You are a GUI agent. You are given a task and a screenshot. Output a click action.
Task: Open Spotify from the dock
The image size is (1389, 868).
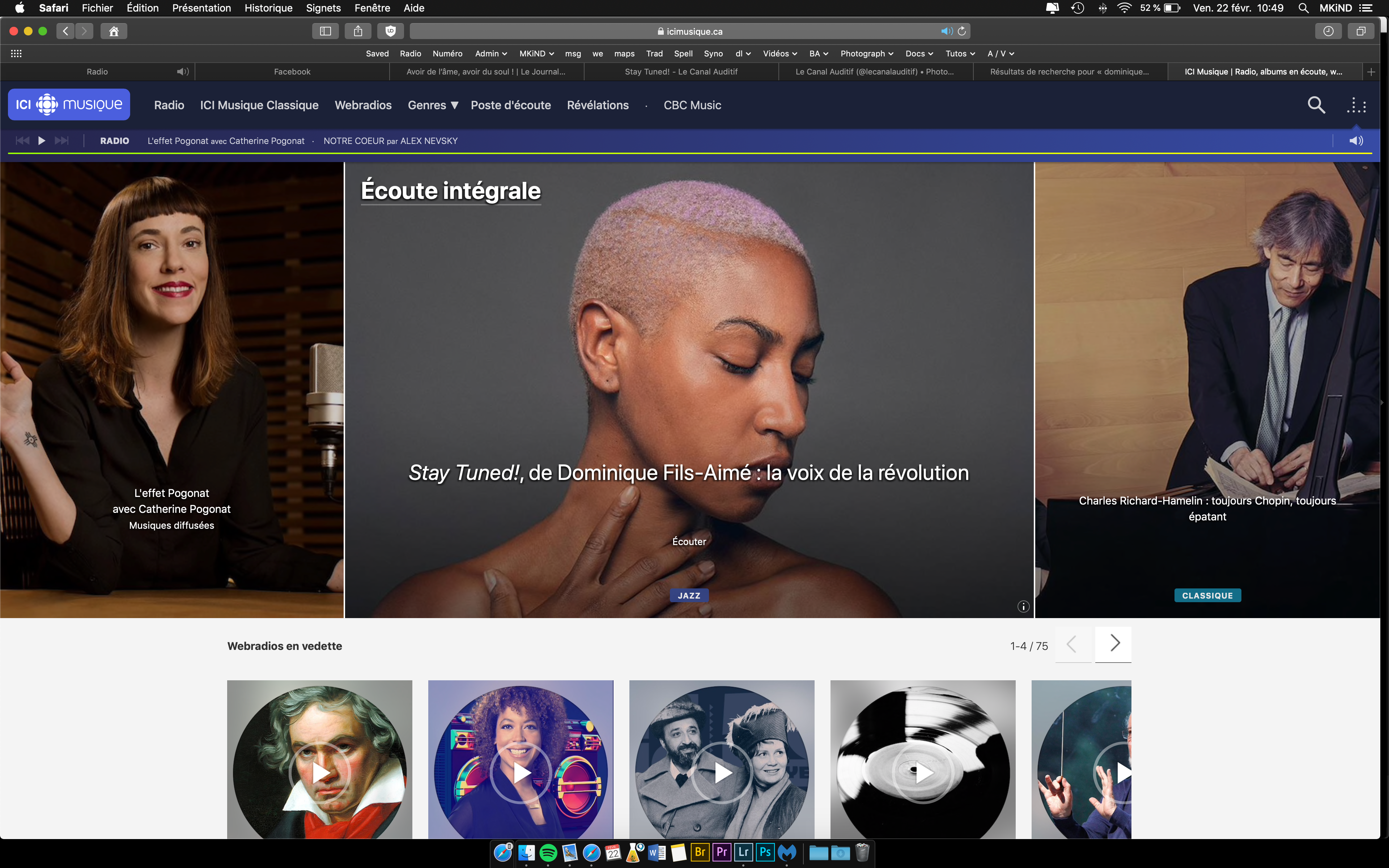pyautogui.click(x=548, y=852)
